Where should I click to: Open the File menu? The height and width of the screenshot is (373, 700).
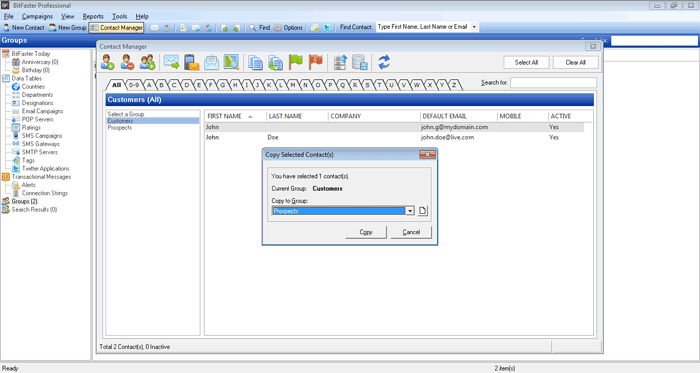coord(8,17)
